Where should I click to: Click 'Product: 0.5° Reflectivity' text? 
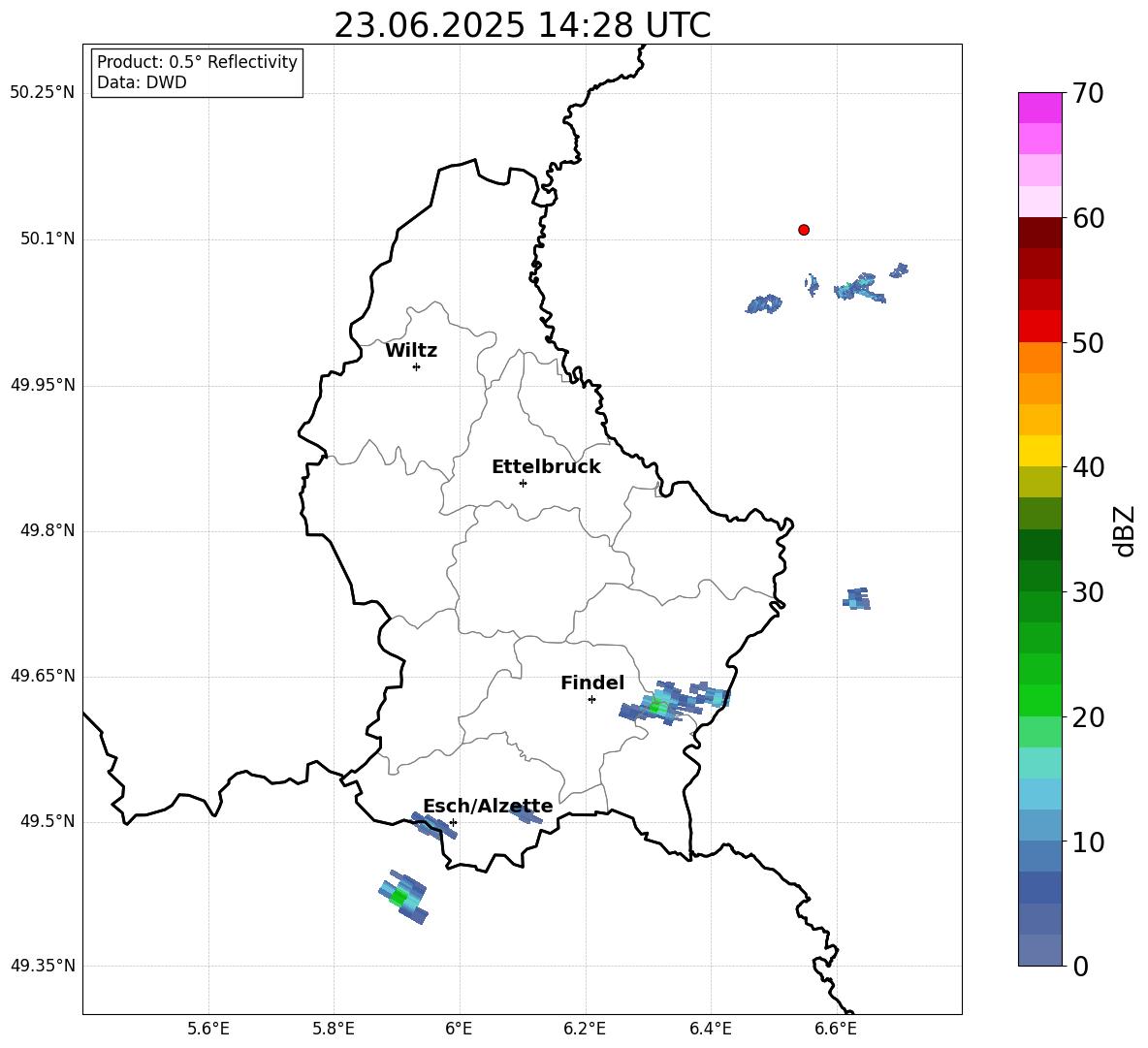coord(197,62)
